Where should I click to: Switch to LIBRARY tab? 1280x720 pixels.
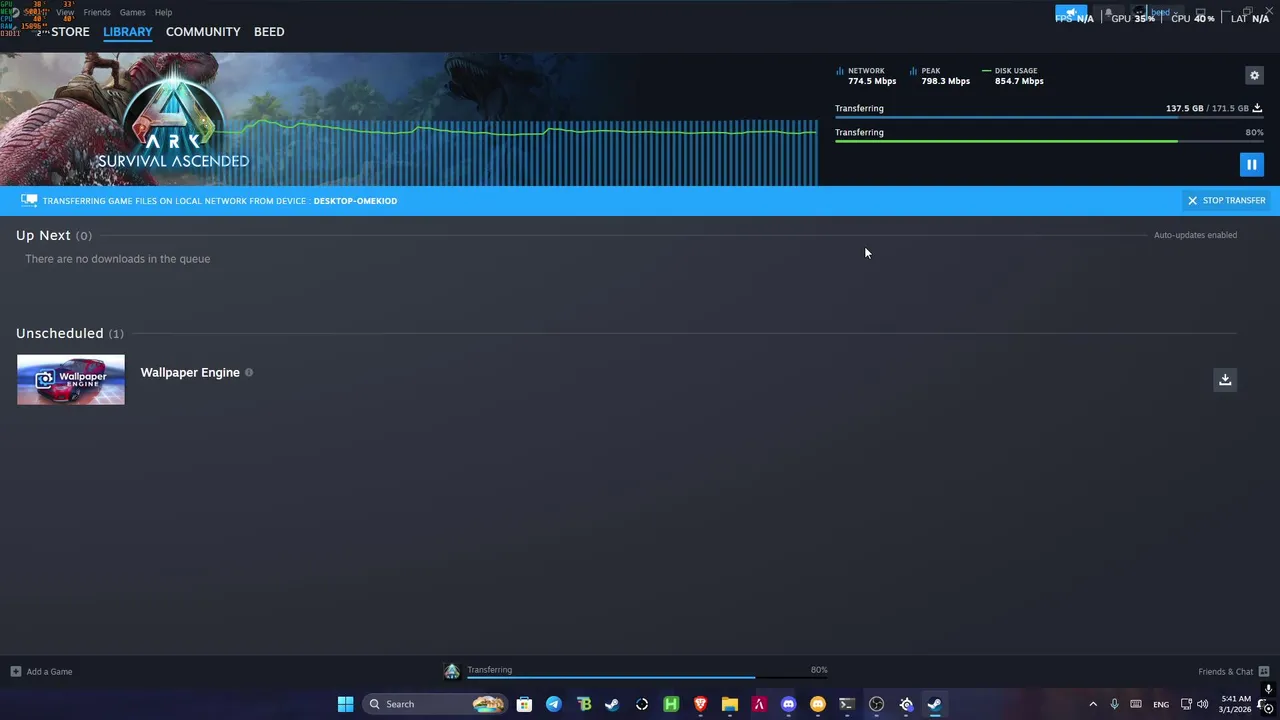pos(128,32)
